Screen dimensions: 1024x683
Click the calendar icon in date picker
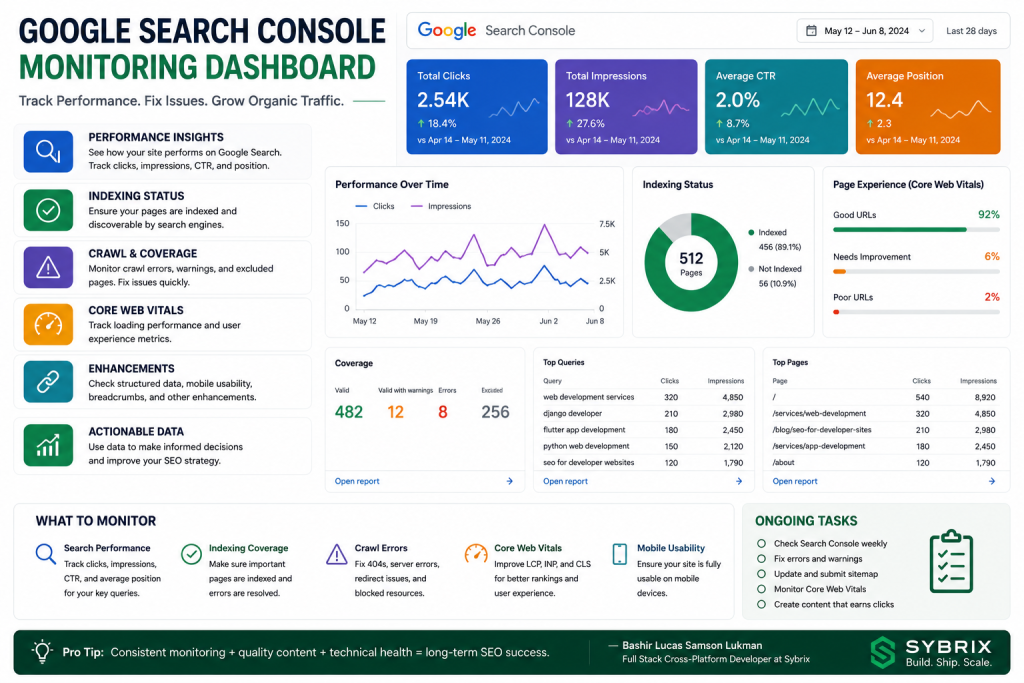coord(811,31)
